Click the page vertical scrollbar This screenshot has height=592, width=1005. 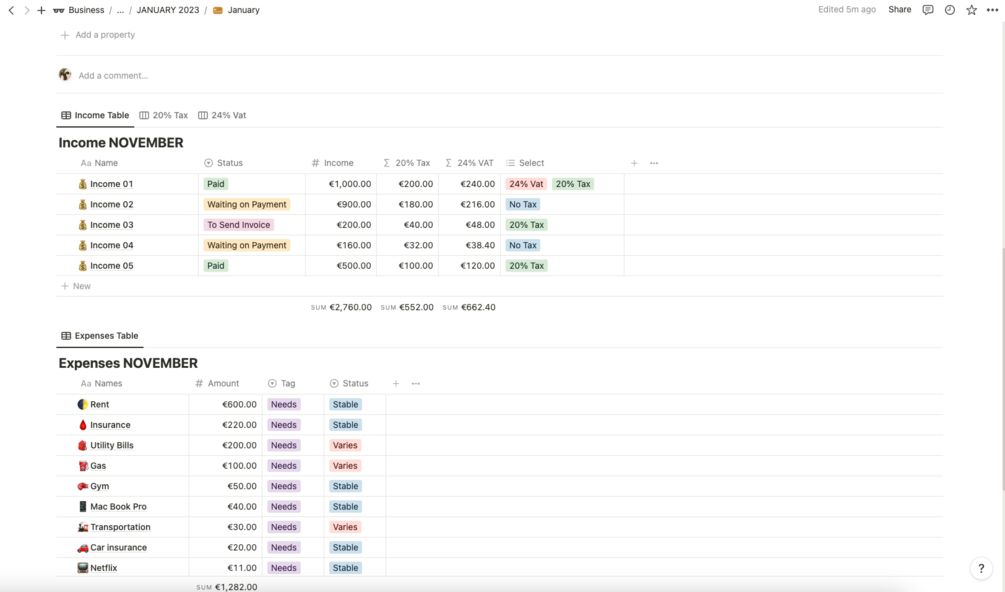point(1002,368)
